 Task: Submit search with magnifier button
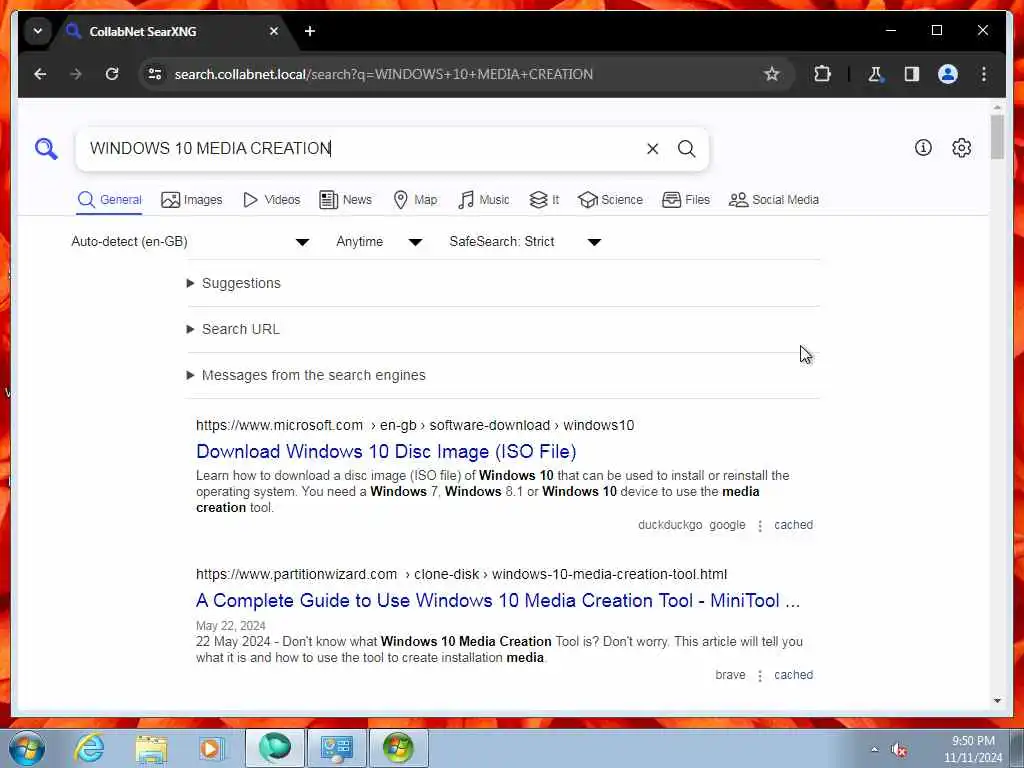click(686, 149)
